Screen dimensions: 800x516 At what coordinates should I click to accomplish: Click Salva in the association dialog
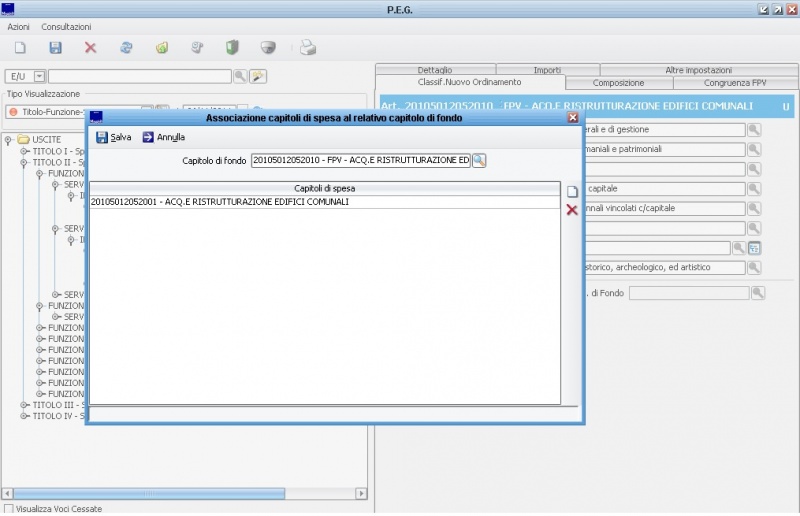click(x=114, y=137)
